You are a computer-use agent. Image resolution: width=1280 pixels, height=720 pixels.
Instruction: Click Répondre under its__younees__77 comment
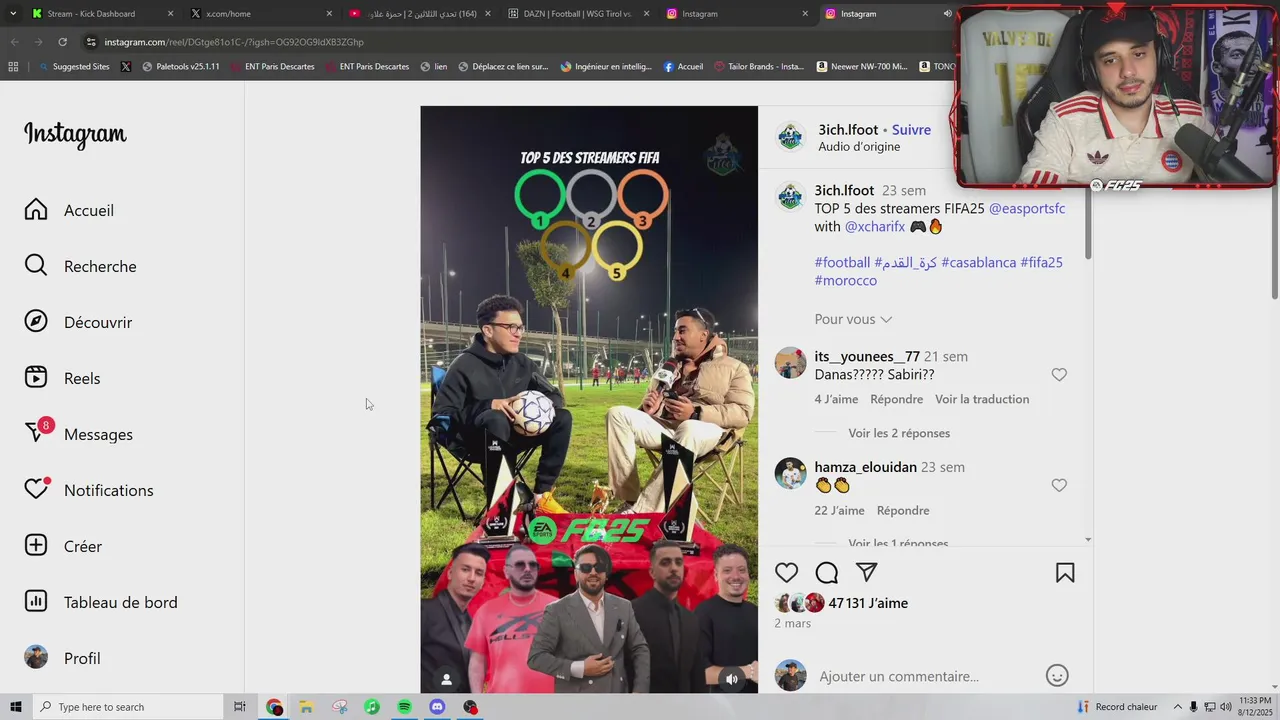pos(897,399)
